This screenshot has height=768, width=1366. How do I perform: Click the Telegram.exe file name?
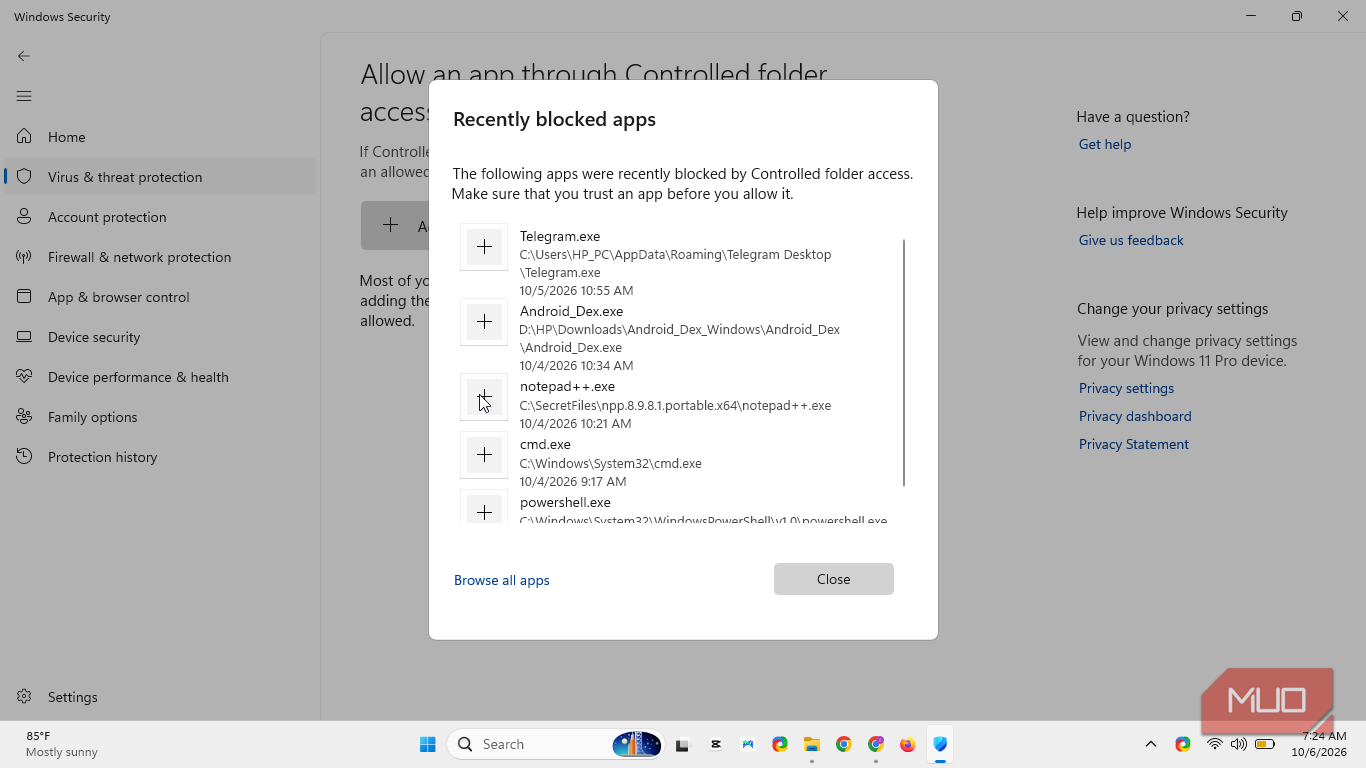pos(560,236)
